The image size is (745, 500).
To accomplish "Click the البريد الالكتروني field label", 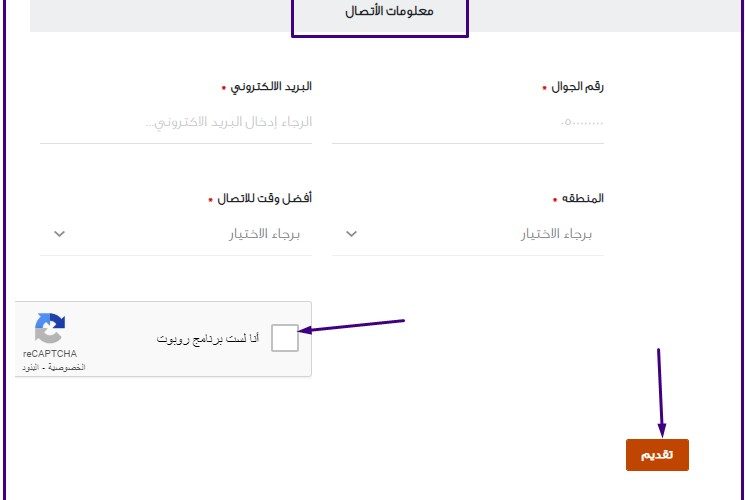I will 271,87.
